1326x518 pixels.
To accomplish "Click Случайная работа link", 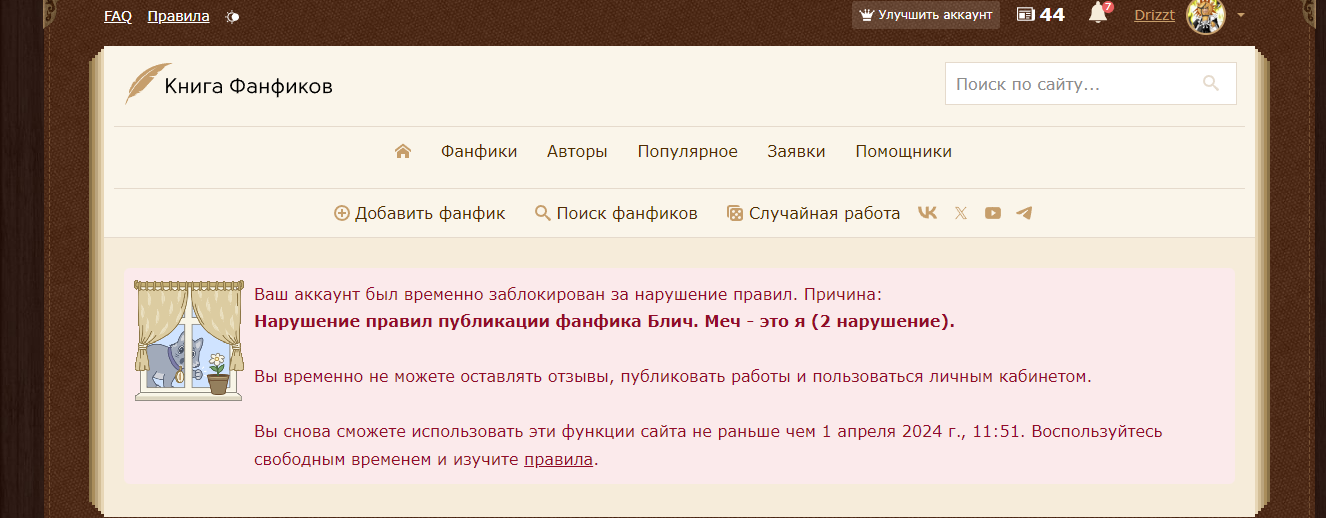I will [813, 213].
